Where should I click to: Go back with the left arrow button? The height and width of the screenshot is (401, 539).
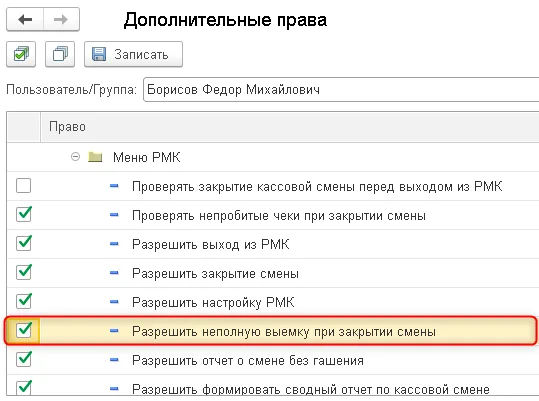(x=25, y=20)
